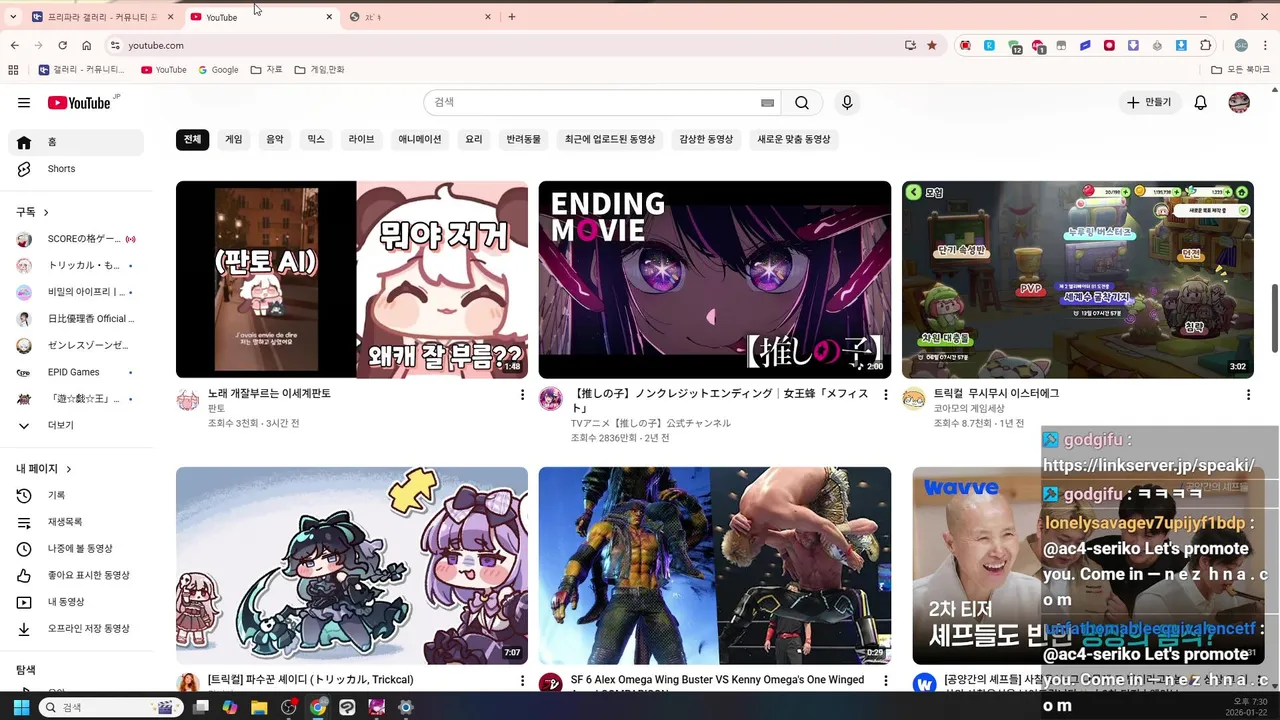Click the YouTube logo
Viewport: 1280px width, 720px height.
tap(79, 103)
